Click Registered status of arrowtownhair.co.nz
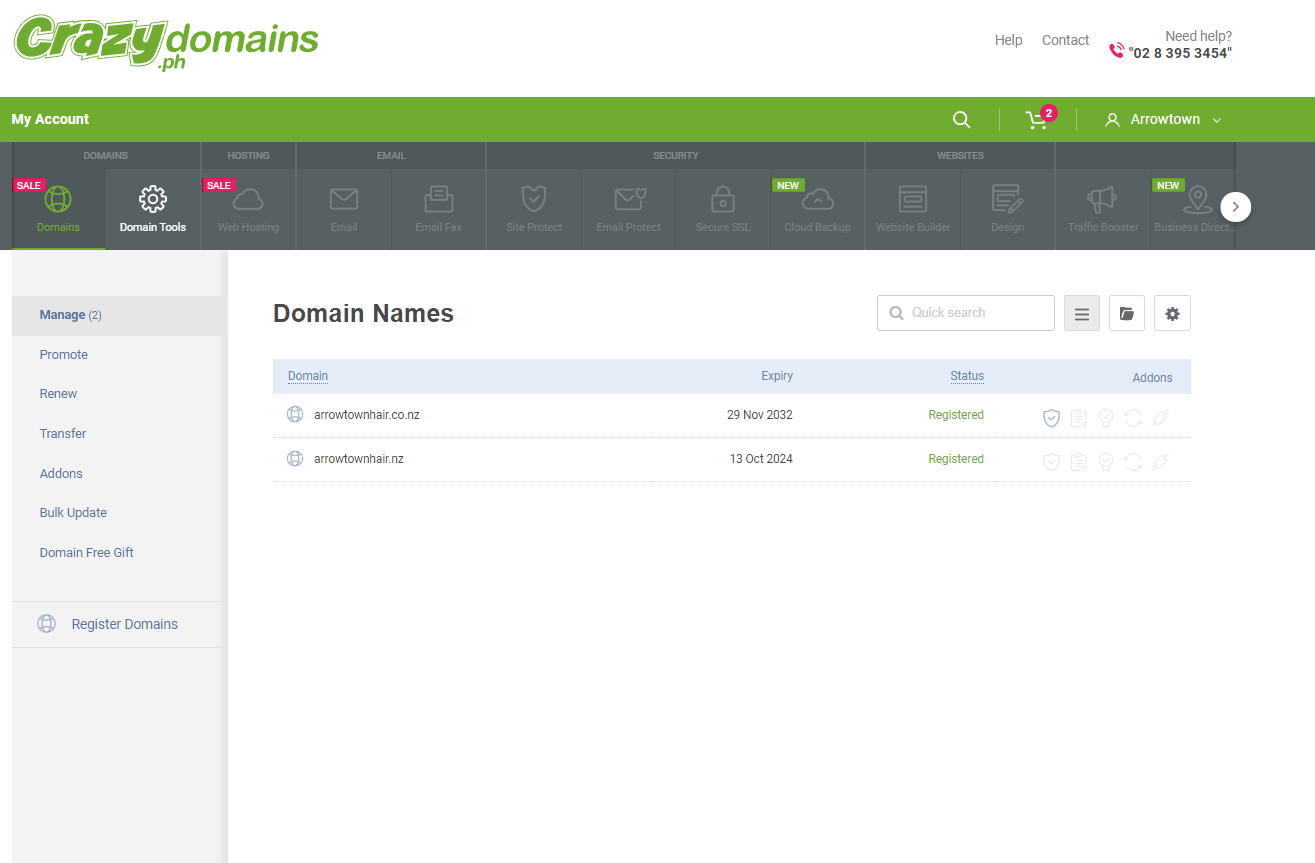This screenshot has height=863, width=1315. pyautogui.click(x=956, y=415)
